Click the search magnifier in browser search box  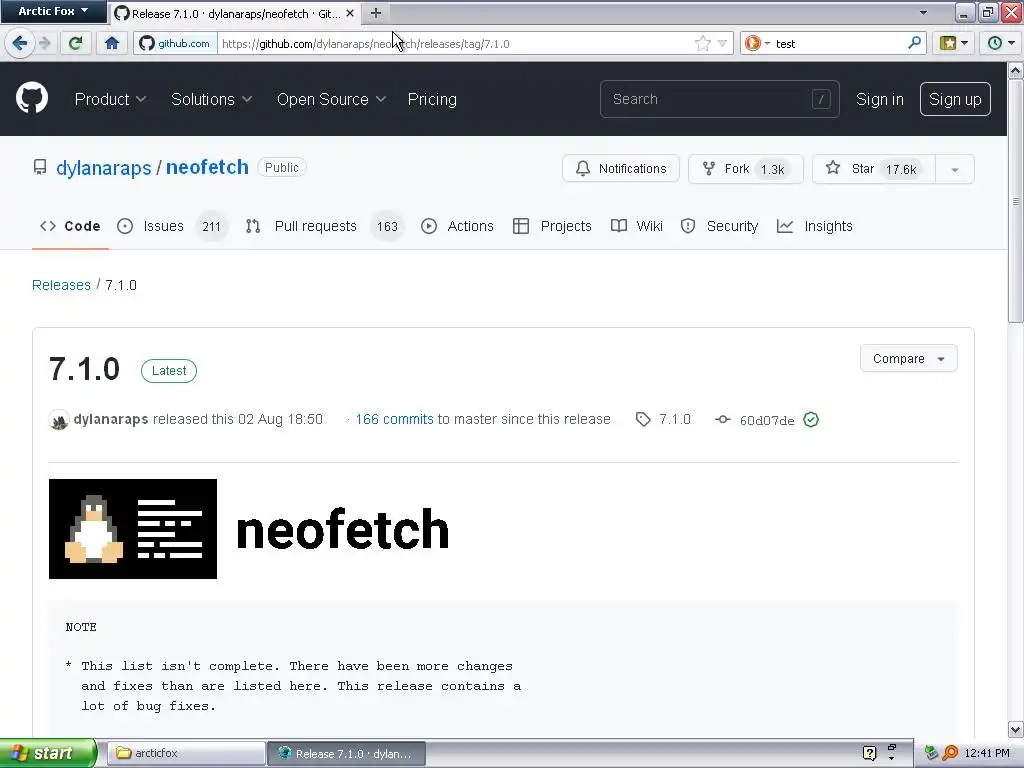[x=914, y=43]
